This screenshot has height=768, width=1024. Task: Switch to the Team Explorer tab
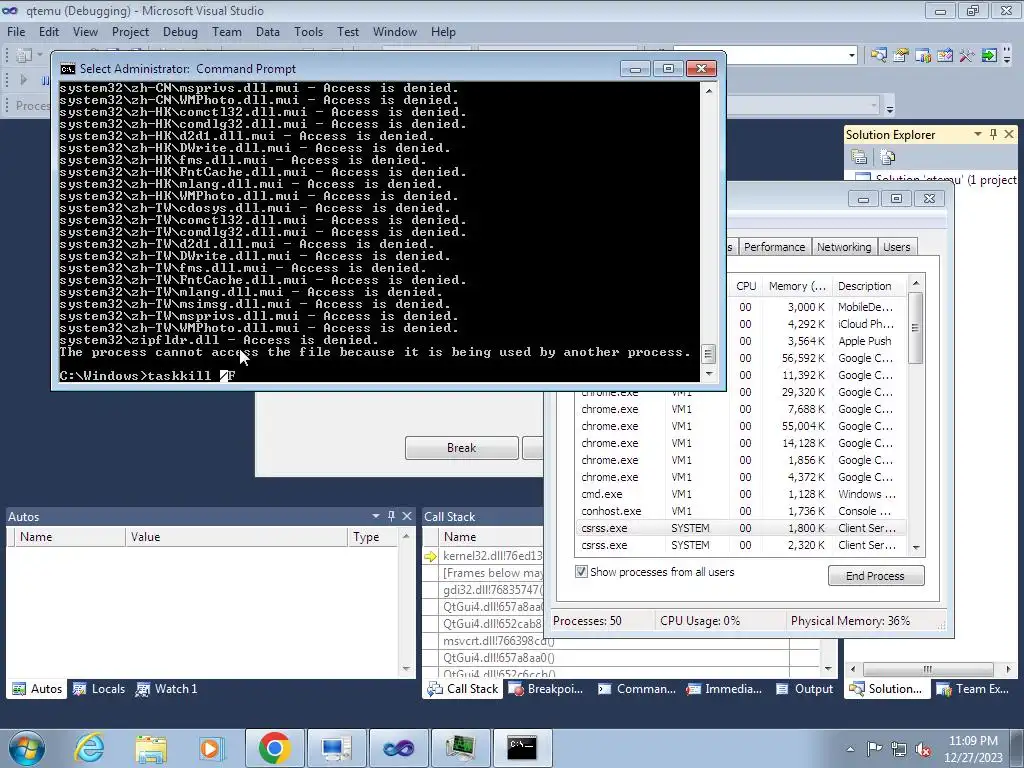[x=973, y=688]
